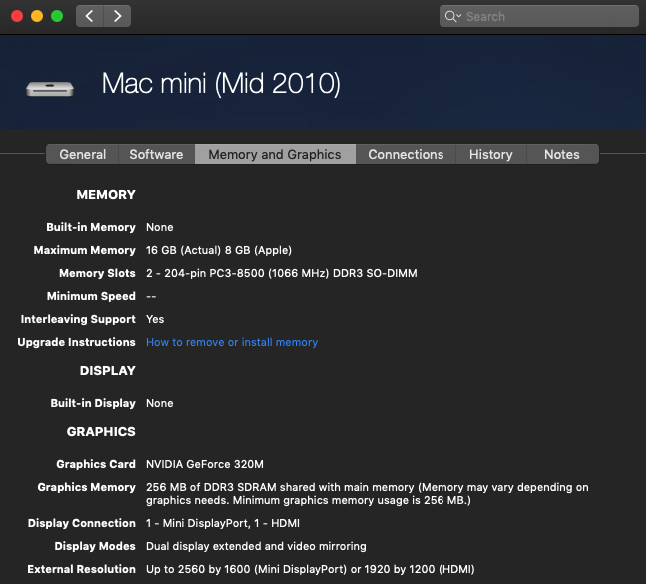Select the '2 - 204-pin PC3-8500' memory slots value
Image resolution: width=646 pixels, height=584 pixels.
point(282,273)
